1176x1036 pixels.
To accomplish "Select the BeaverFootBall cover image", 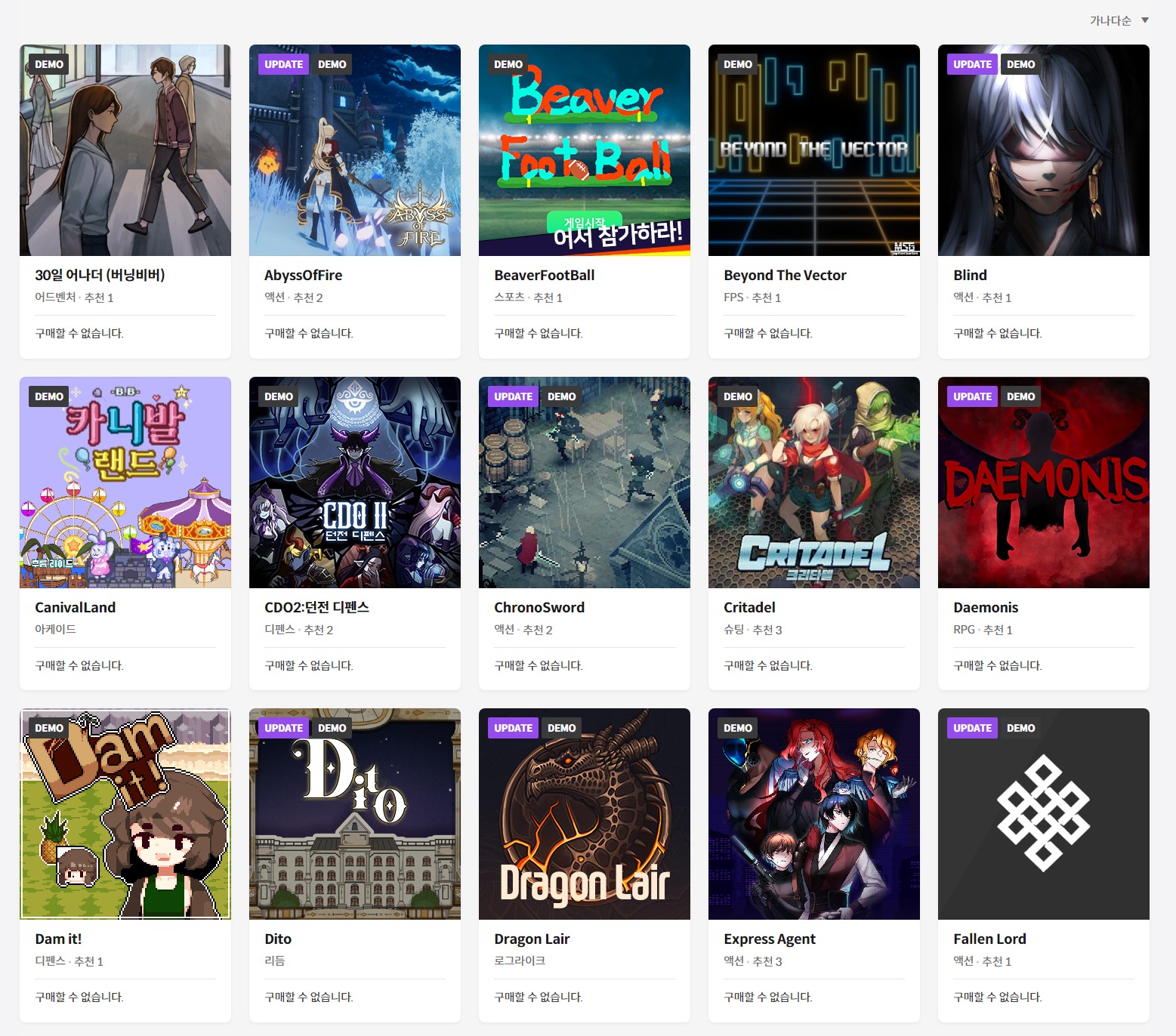I will (x=585, y=150).
